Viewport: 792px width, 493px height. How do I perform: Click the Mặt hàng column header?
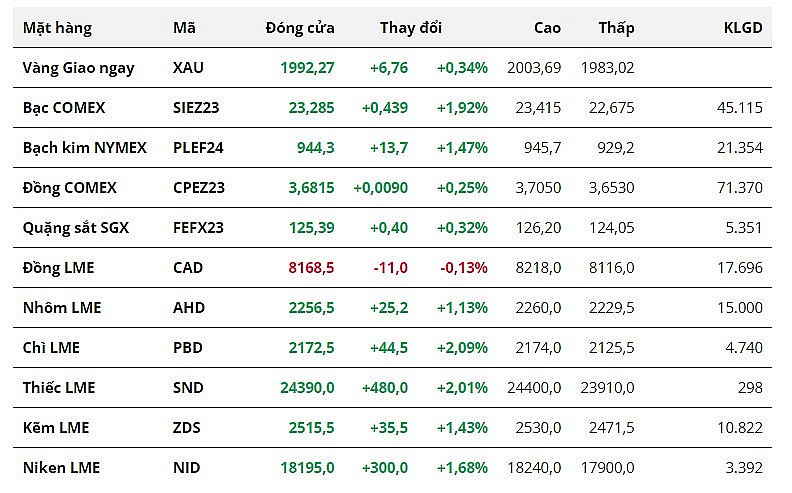(57, 28)
